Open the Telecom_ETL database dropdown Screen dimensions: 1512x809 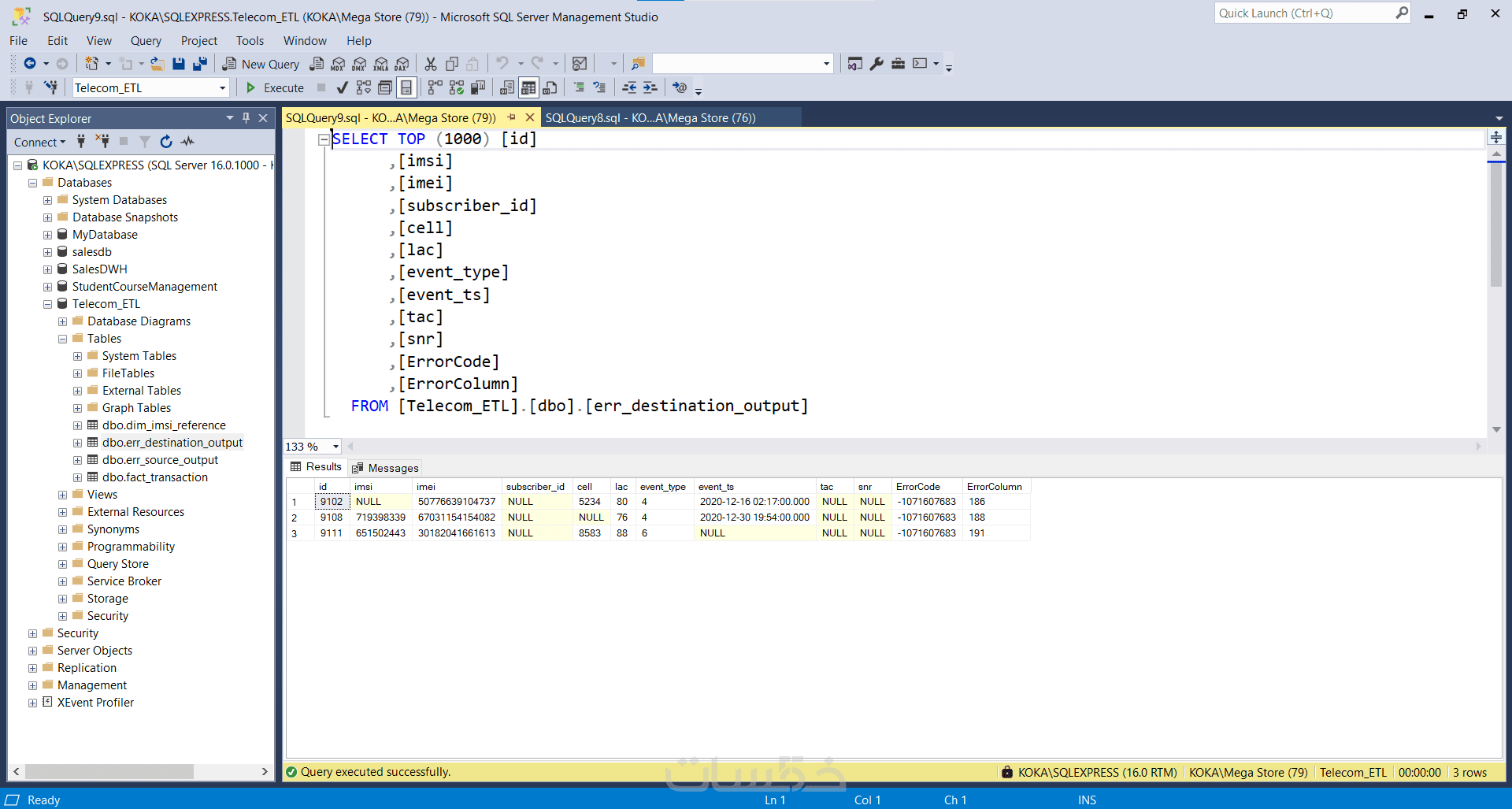[x=222, y=88]
